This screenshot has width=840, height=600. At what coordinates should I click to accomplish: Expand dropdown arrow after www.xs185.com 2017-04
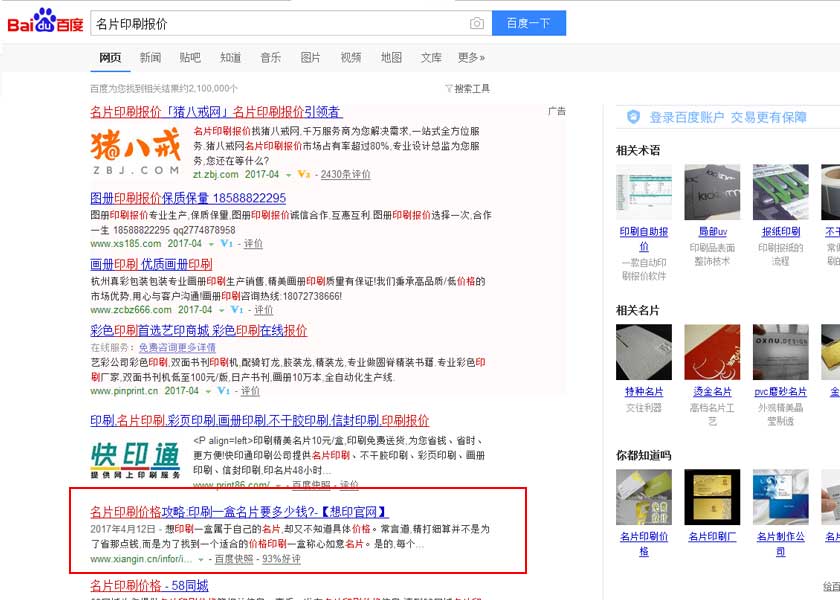coord(211,244)
